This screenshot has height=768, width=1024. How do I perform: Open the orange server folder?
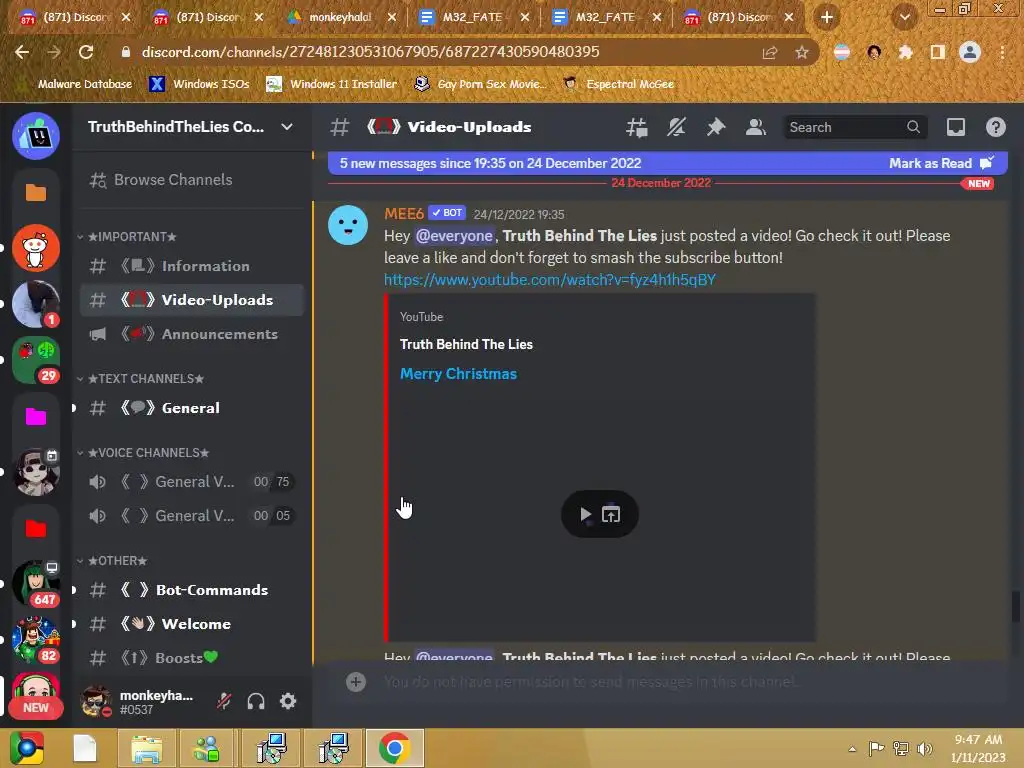pyautogui.click(x=36, y=192)
